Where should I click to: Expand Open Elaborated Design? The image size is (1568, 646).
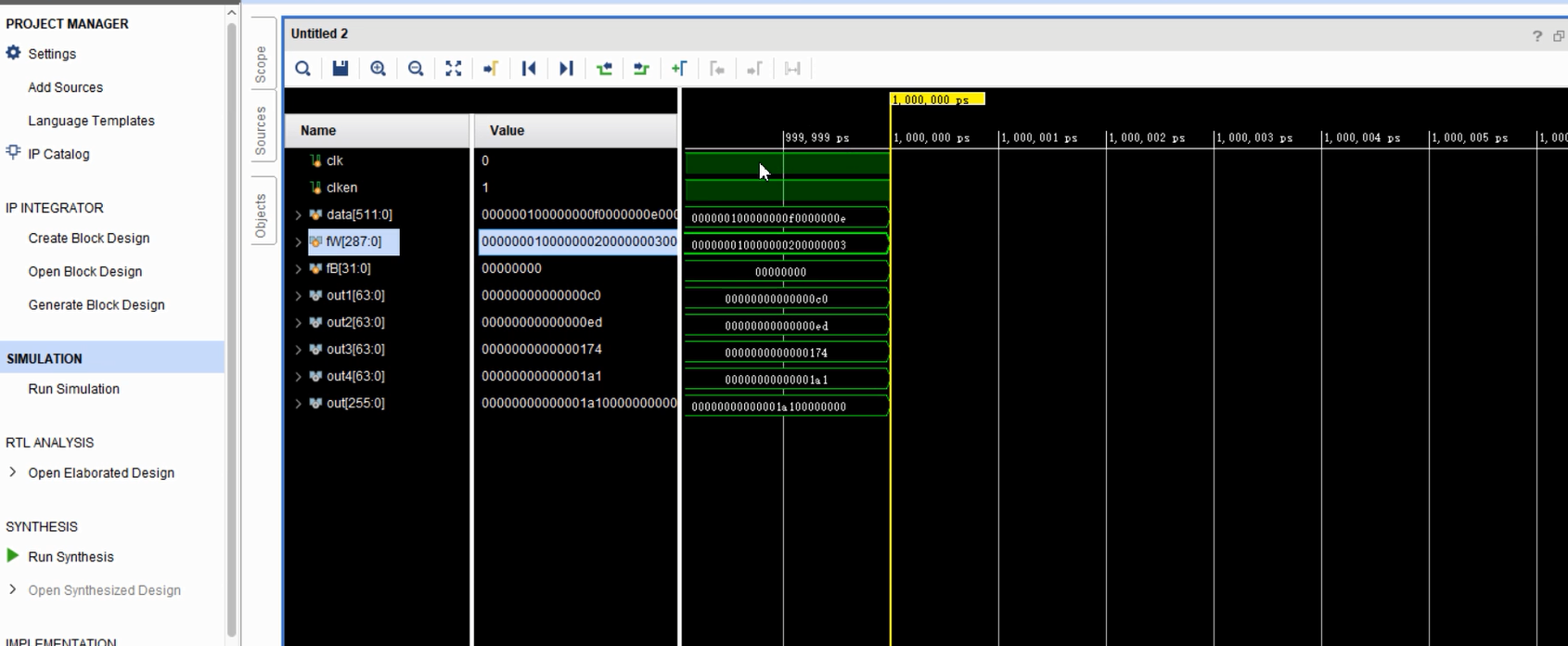(12, 472)
